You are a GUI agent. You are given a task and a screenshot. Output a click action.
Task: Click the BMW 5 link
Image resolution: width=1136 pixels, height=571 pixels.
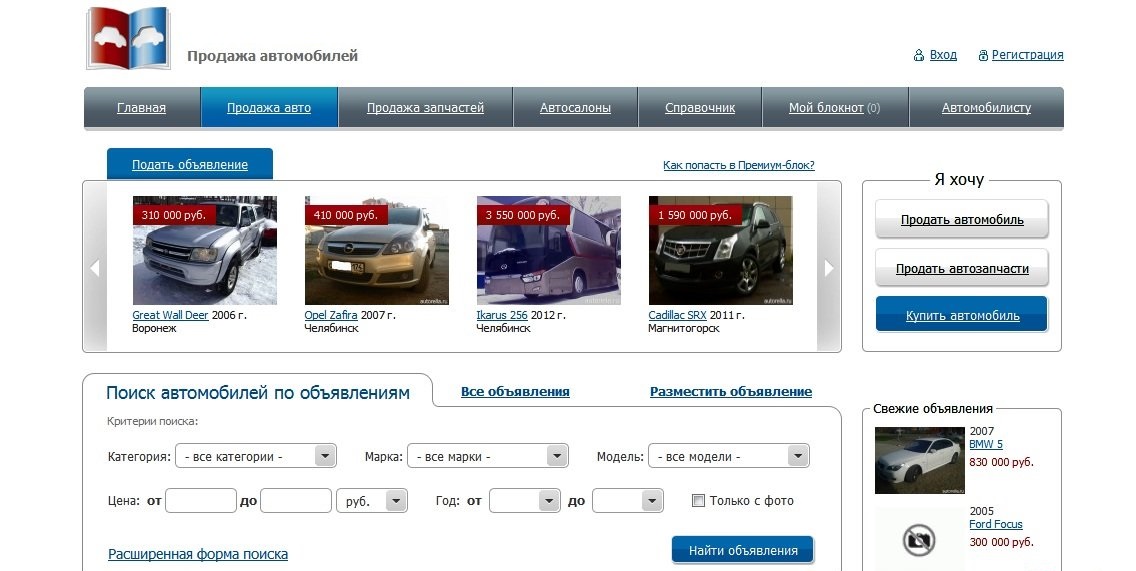pos(986,444)
